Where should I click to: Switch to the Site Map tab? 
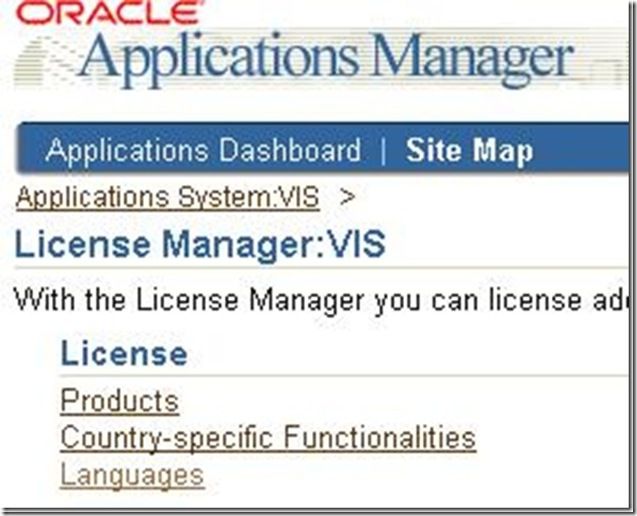pyautogui.click(x=469, y=151)
